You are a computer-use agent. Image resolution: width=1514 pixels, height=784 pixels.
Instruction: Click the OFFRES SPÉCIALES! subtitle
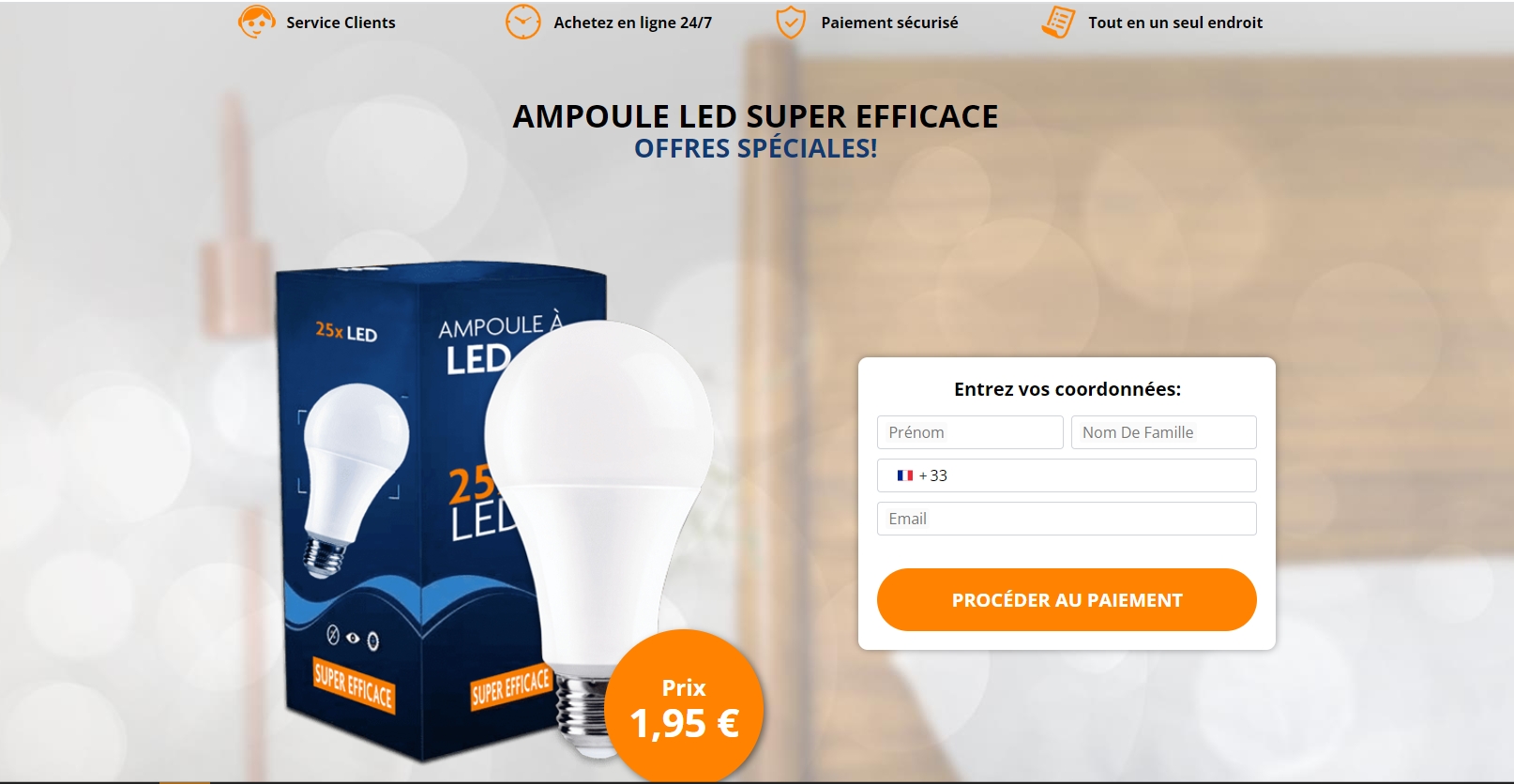point(755,148)
